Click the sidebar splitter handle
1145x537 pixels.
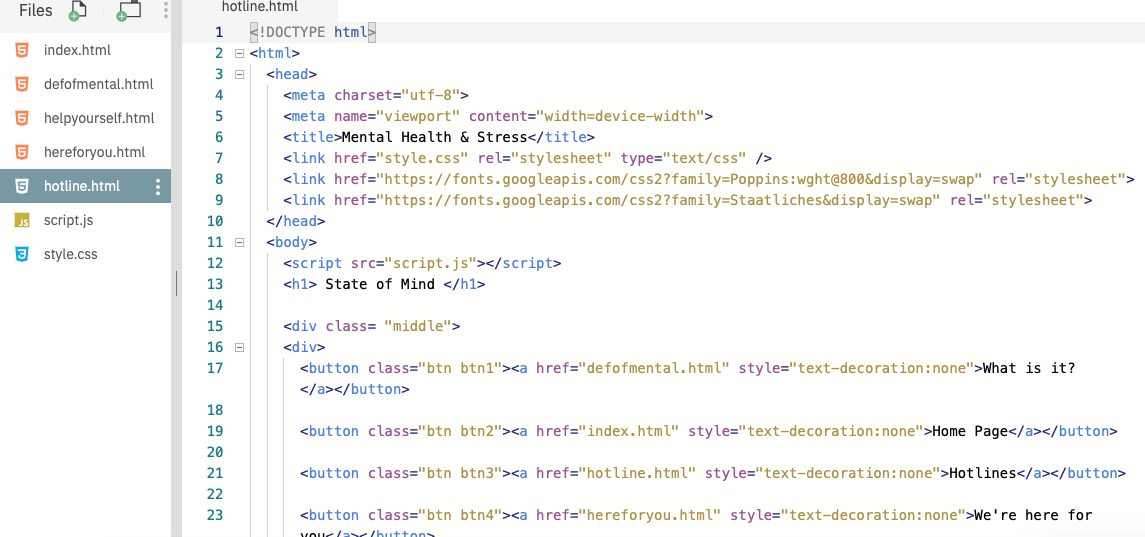[176, 283]
